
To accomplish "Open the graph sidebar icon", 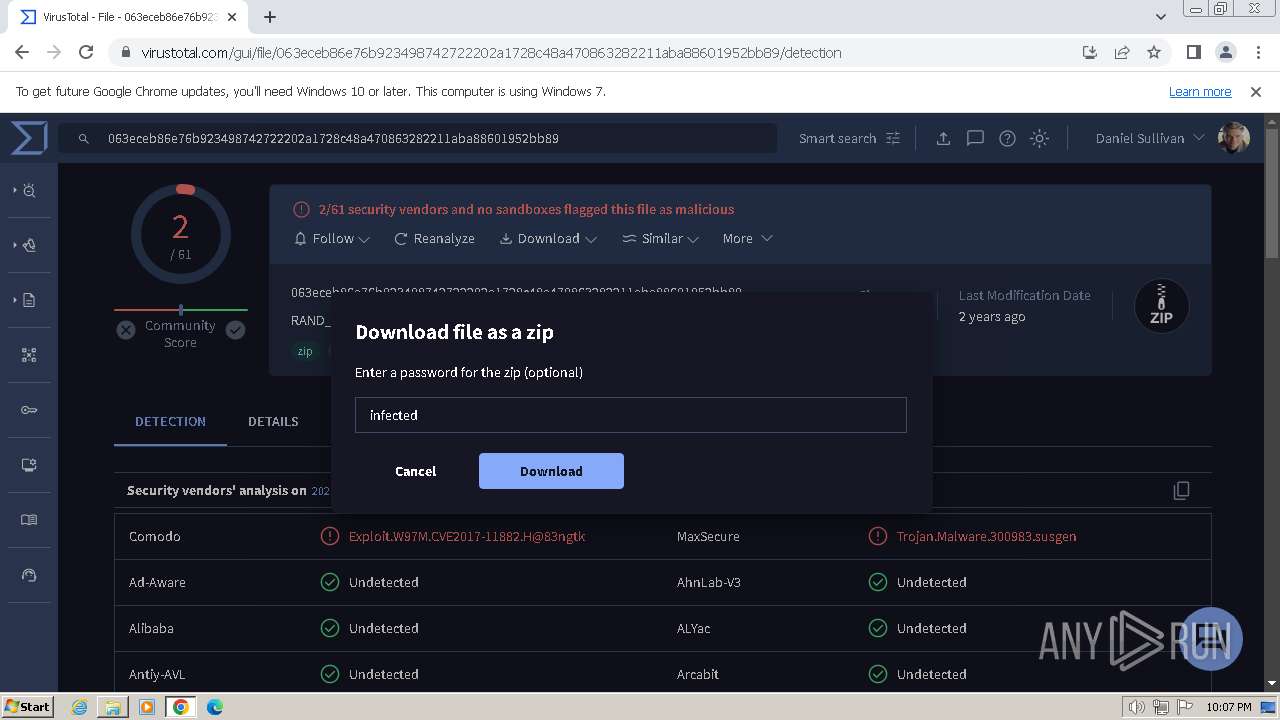I will [29, 355].
